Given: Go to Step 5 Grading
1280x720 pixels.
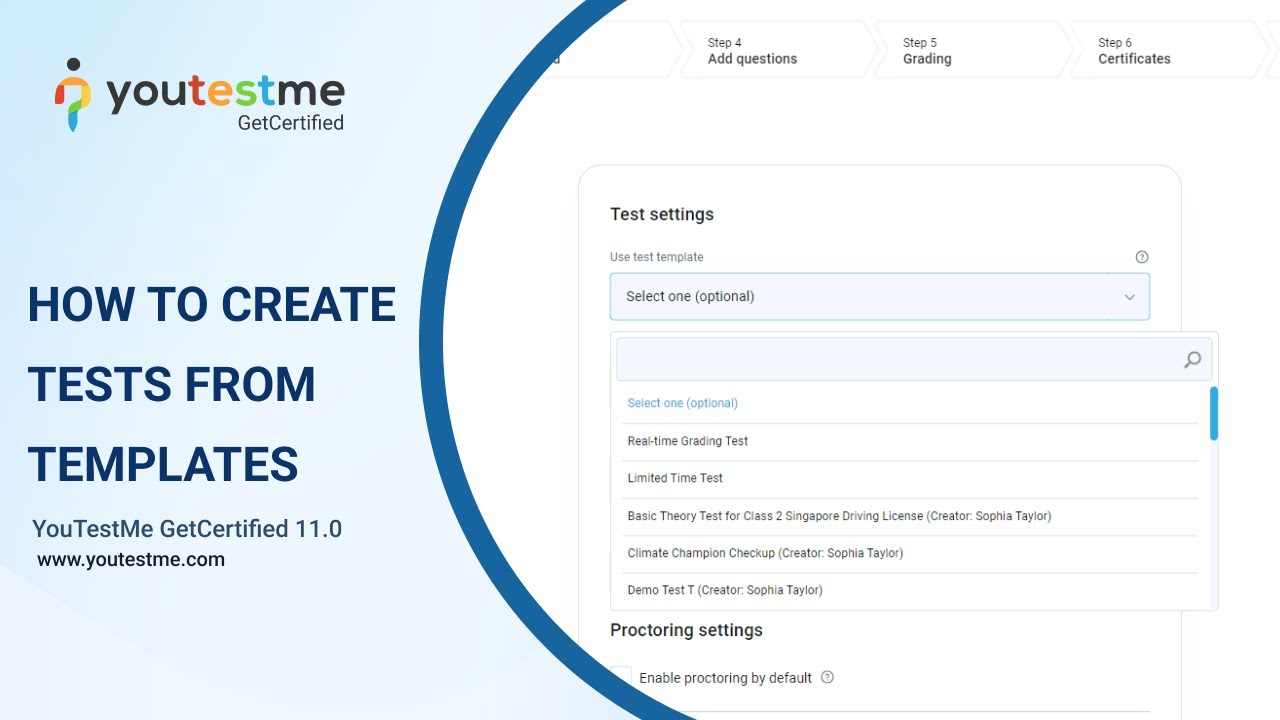Looking at the screenshot, I should point(970,50).
